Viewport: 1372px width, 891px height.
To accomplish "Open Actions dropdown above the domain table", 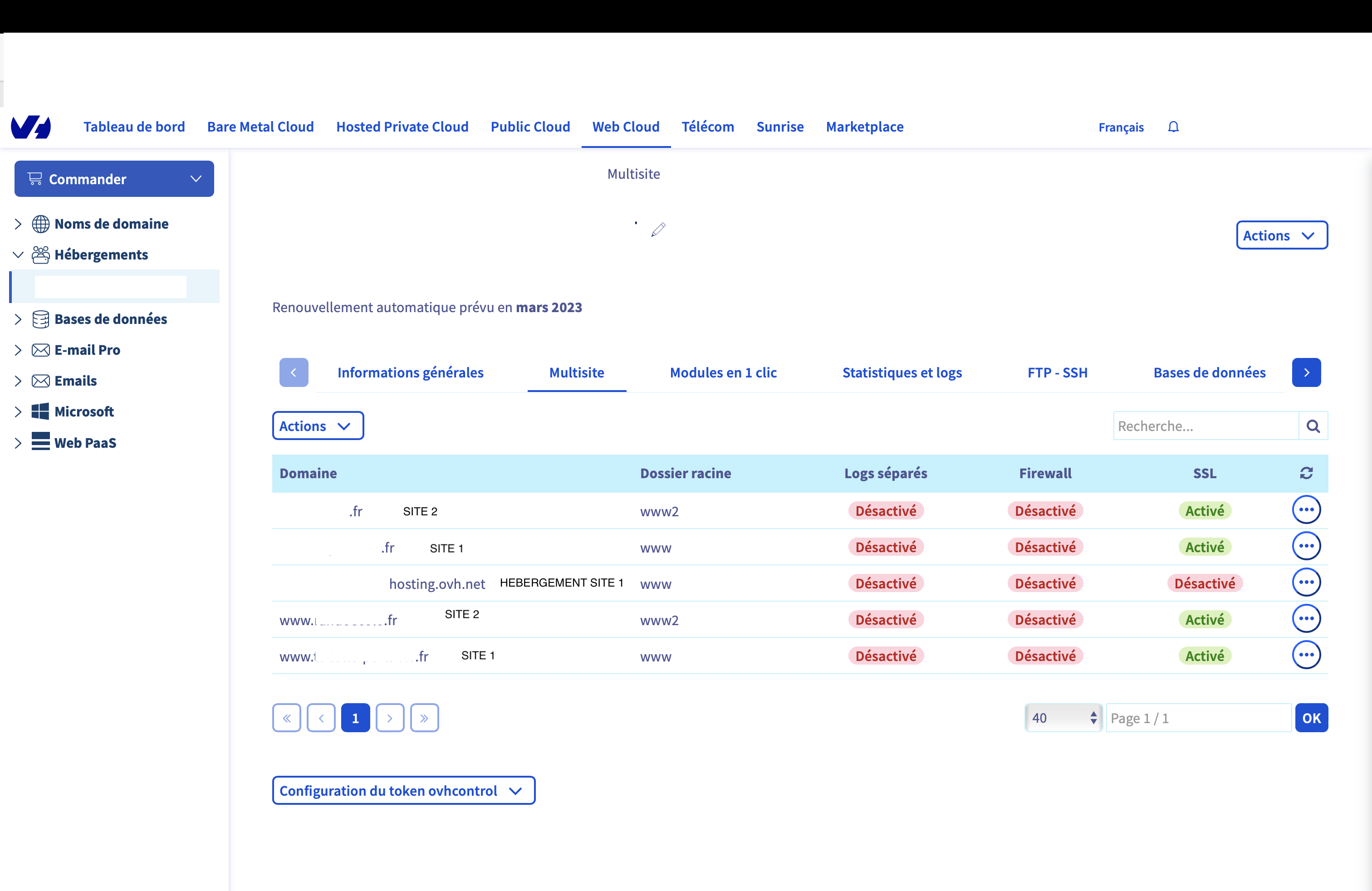I will click(318, 426).
